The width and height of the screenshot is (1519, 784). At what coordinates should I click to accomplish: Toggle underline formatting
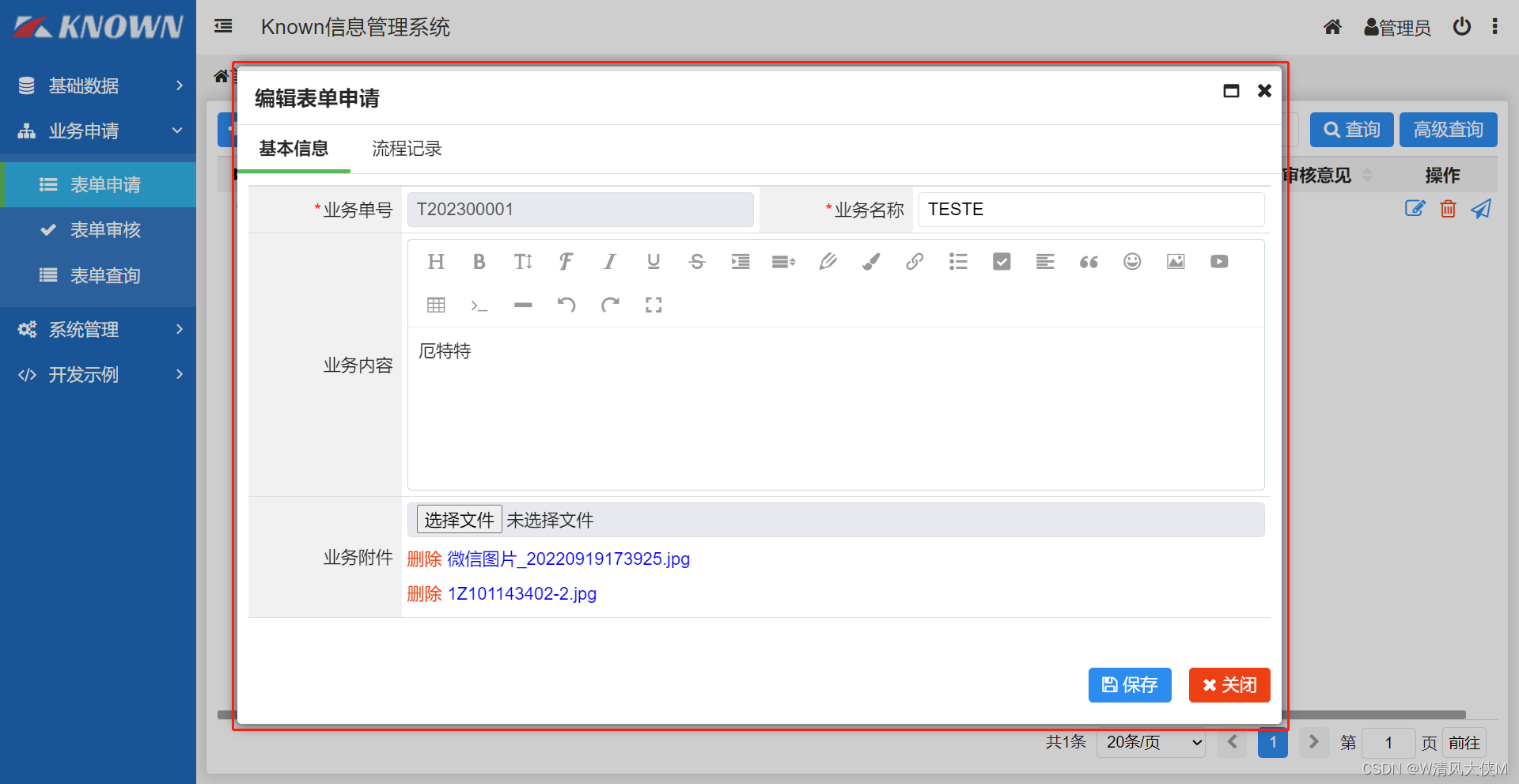(653, 262)
